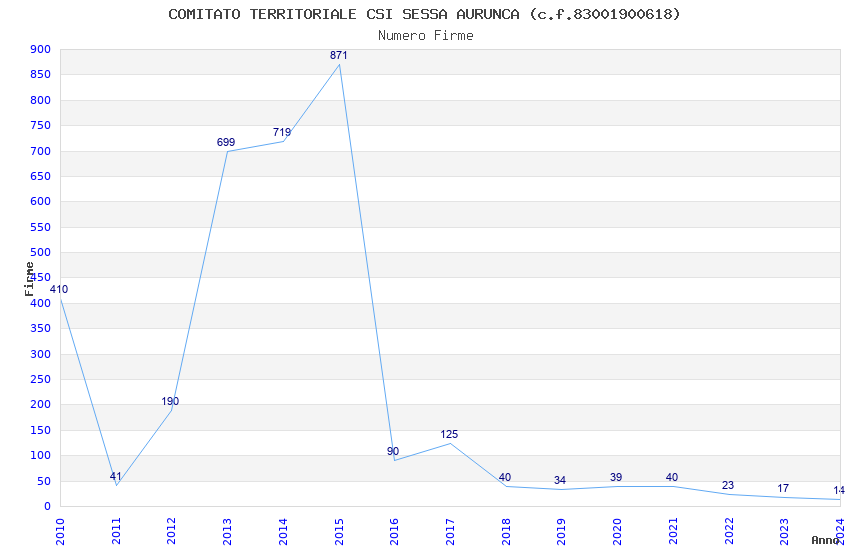Screen dimensions: 850x550
Task: Click the x-axis year 2011
Action: pos(116,531)
